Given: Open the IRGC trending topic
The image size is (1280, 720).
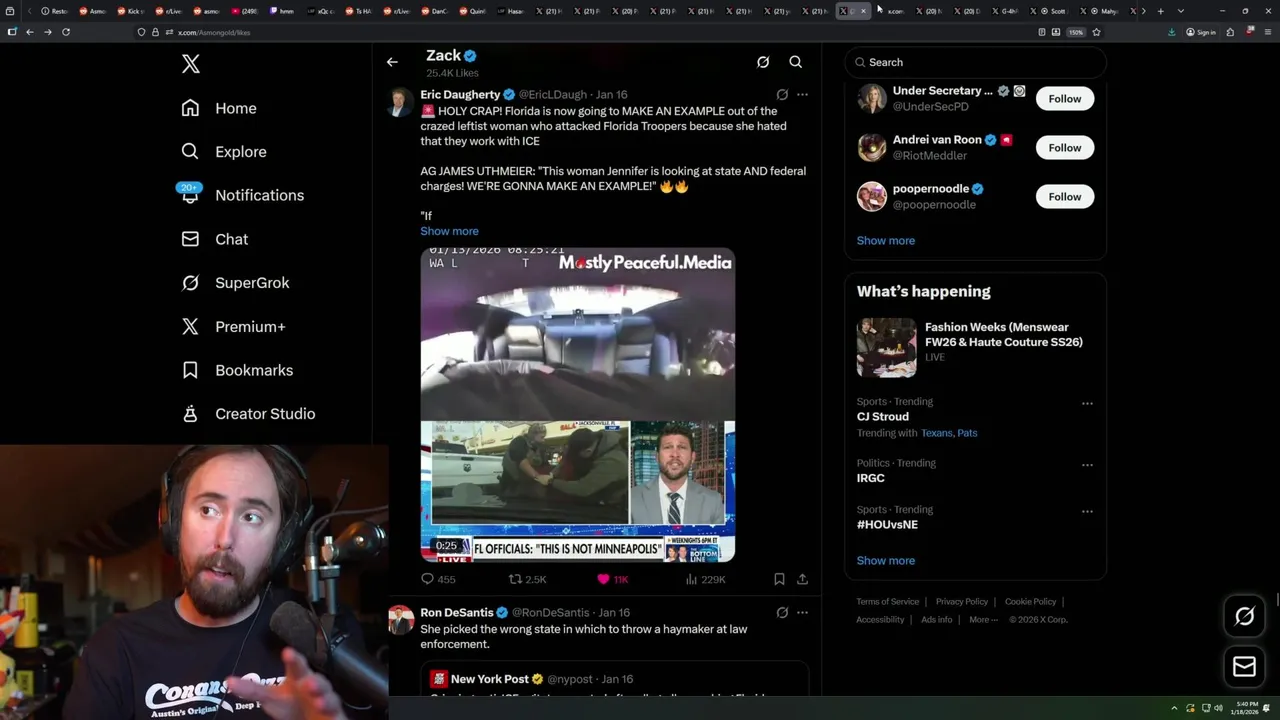Looking at the screenshot, I should point(870,478).
